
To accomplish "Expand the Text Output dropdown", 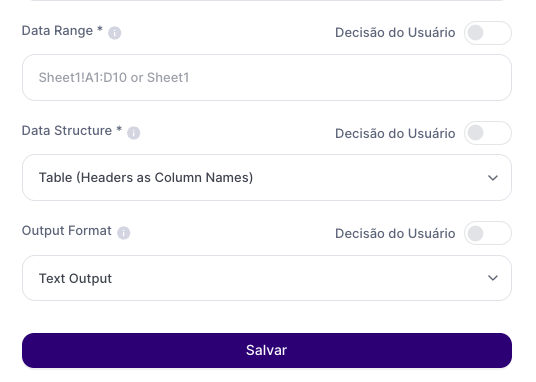I will pos(267,278).
